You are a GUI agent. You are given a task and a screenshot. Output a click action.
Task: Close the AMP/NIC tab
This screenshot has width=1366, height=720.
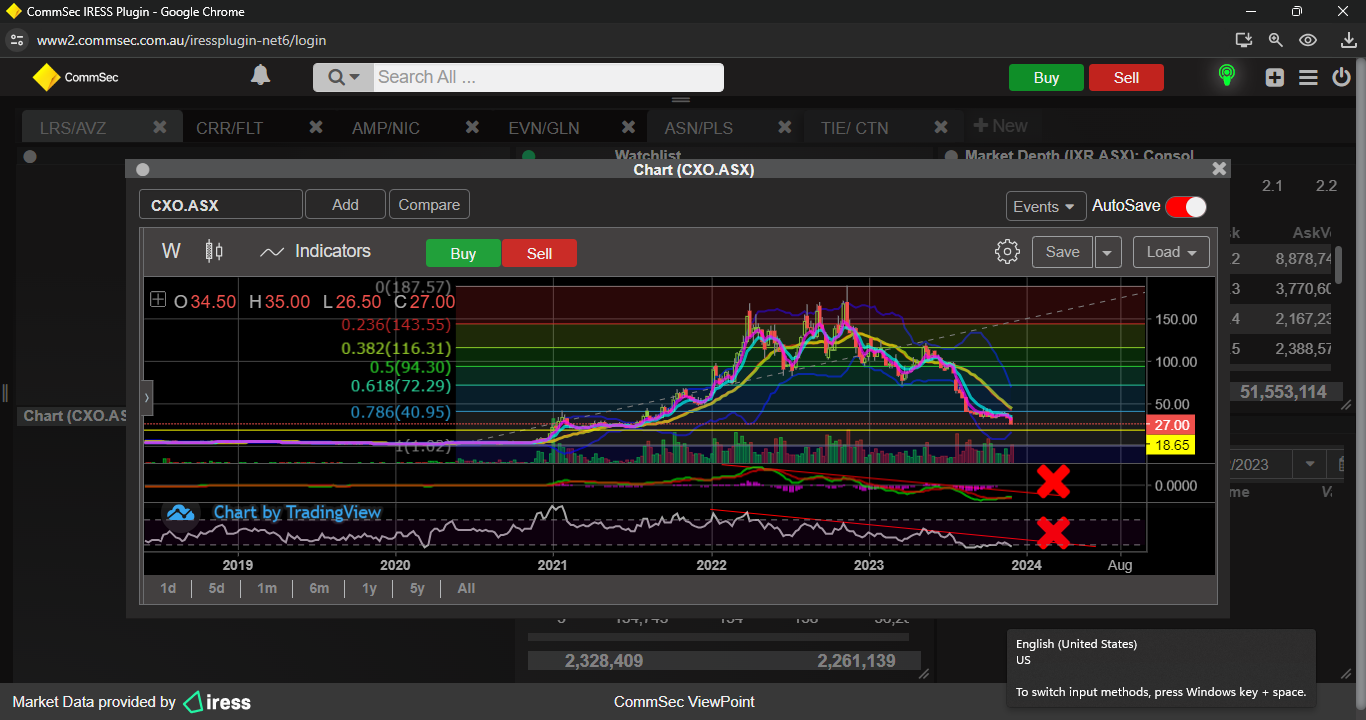pos(472,127)
